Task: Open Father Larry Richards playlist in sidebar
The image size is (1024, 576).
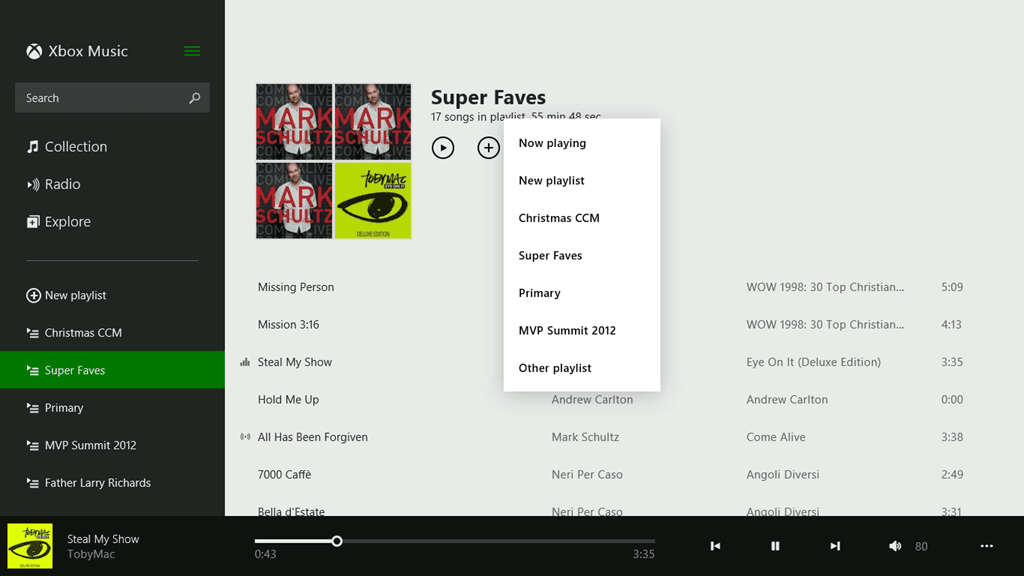Action: pyautogui.click(x=97, y=483)
